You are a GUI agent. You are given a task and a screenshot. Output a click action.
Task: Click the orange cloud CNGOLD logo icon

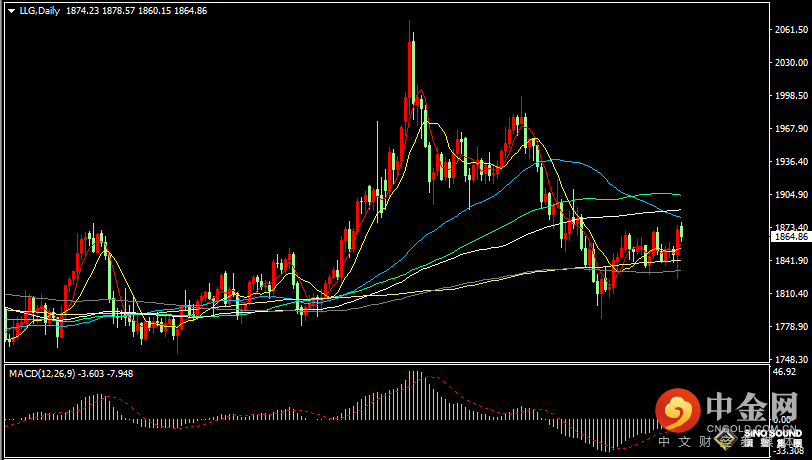[x=678, y=409]
